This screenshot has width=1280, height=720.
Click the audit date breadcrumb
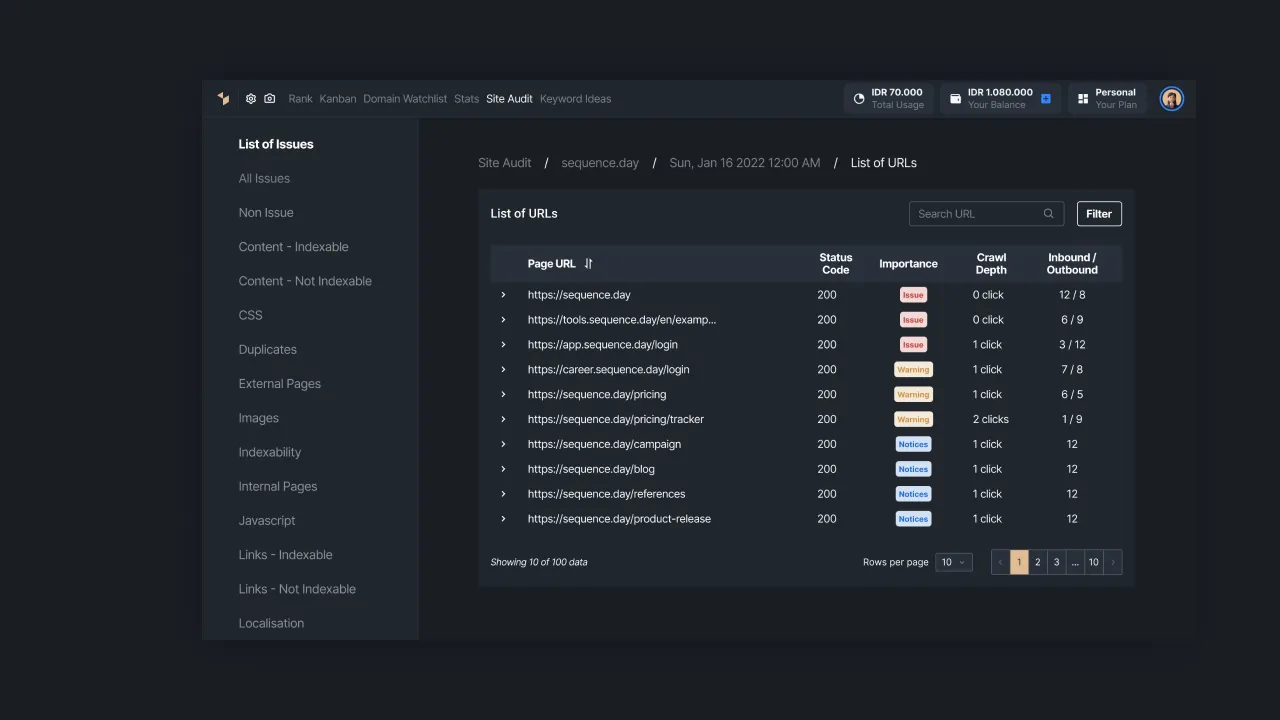(x=745, y=163)
